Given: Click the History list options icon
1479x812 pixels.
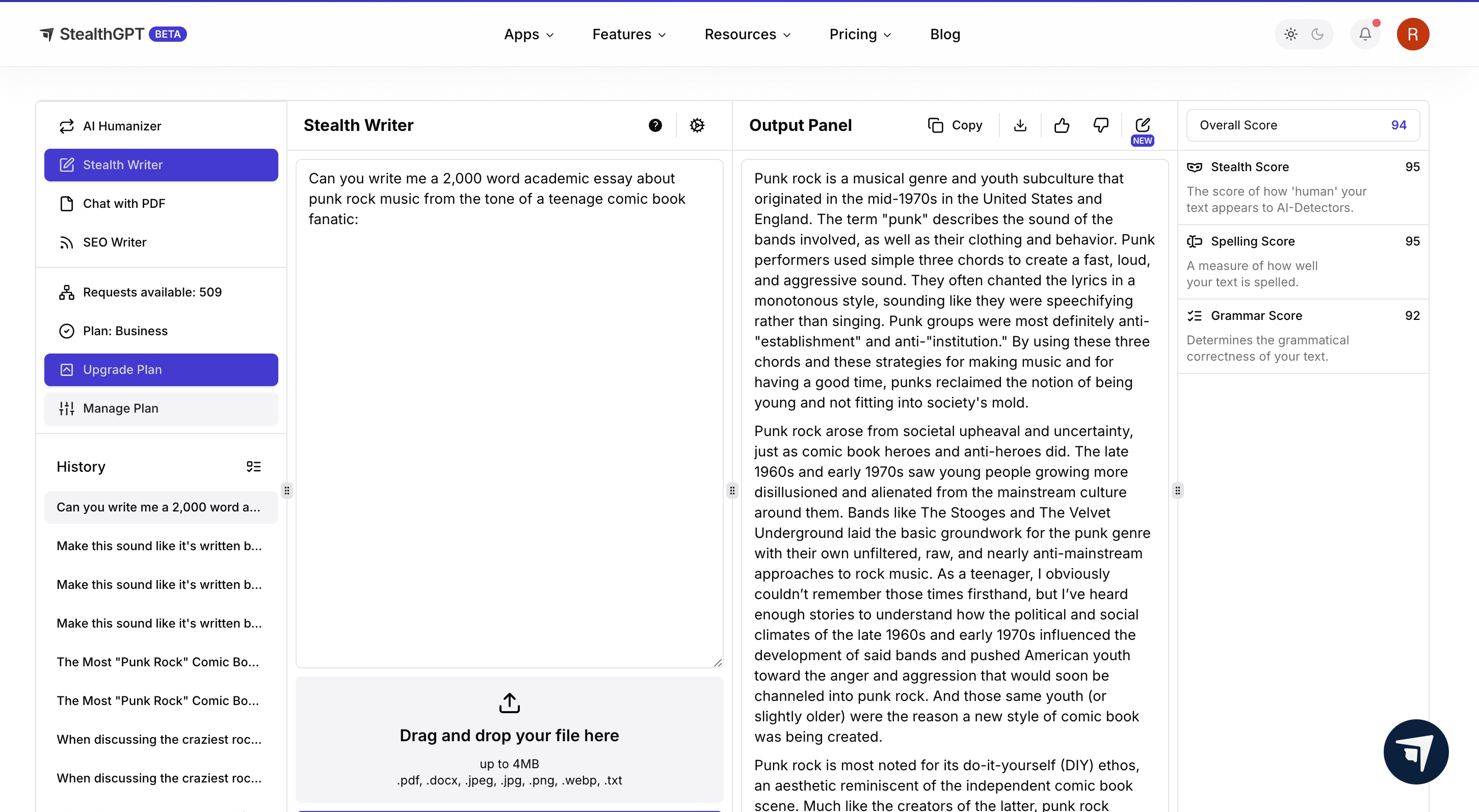Looking at the screenshot, I should (x=253, y=467).
